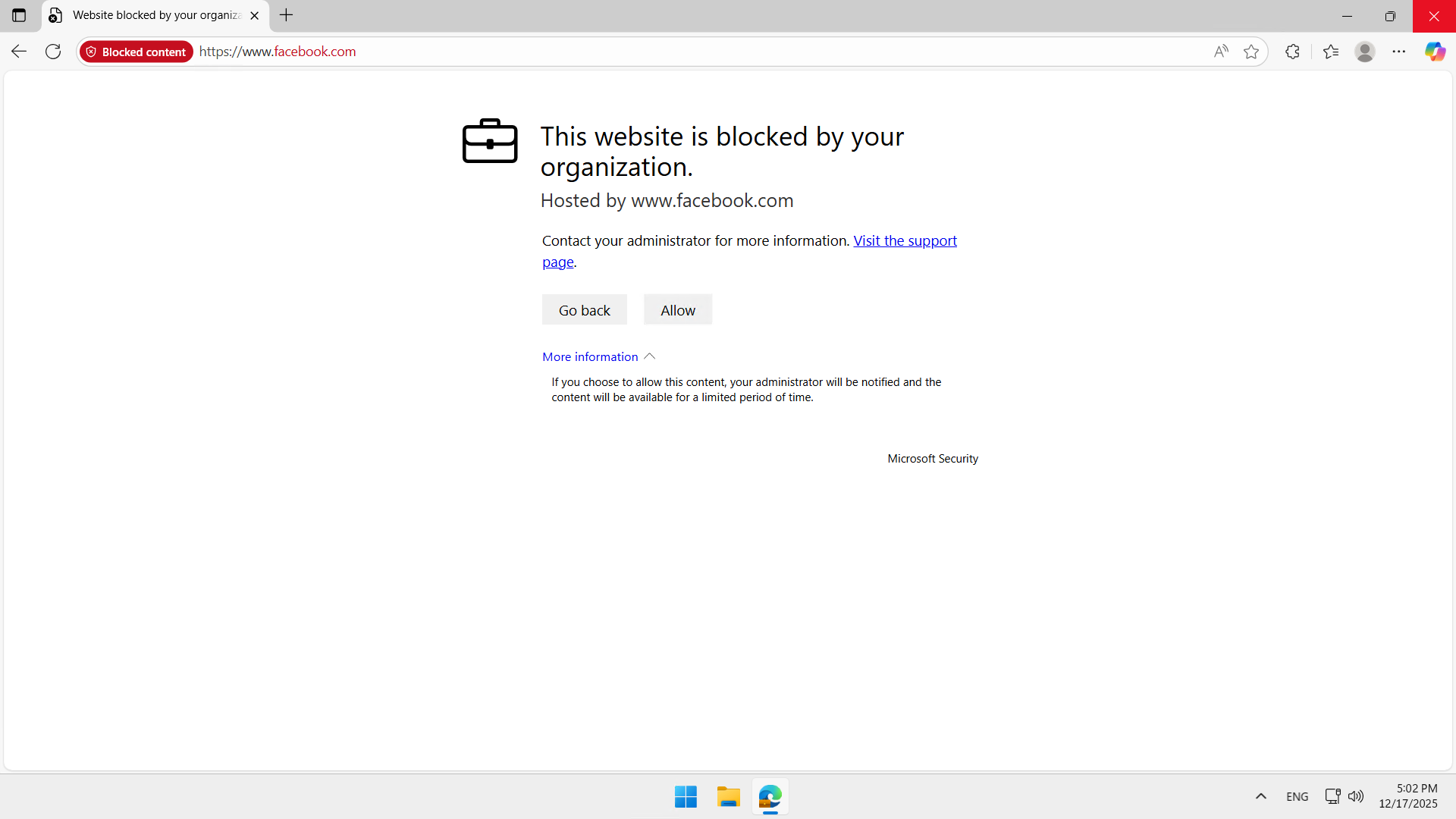Open the Windows Start menu
1456x819 pixels.
pyautogui.click(x=686, y=797)
